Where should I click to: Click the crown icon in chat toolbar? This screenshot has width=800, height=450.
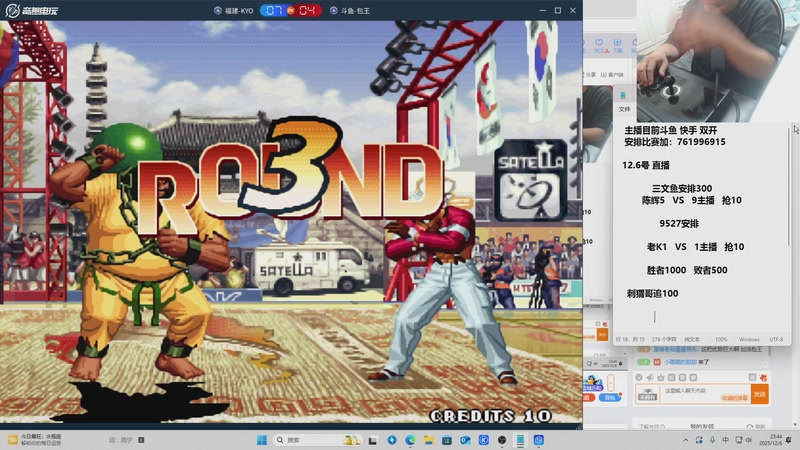click(x=661, y=378)
